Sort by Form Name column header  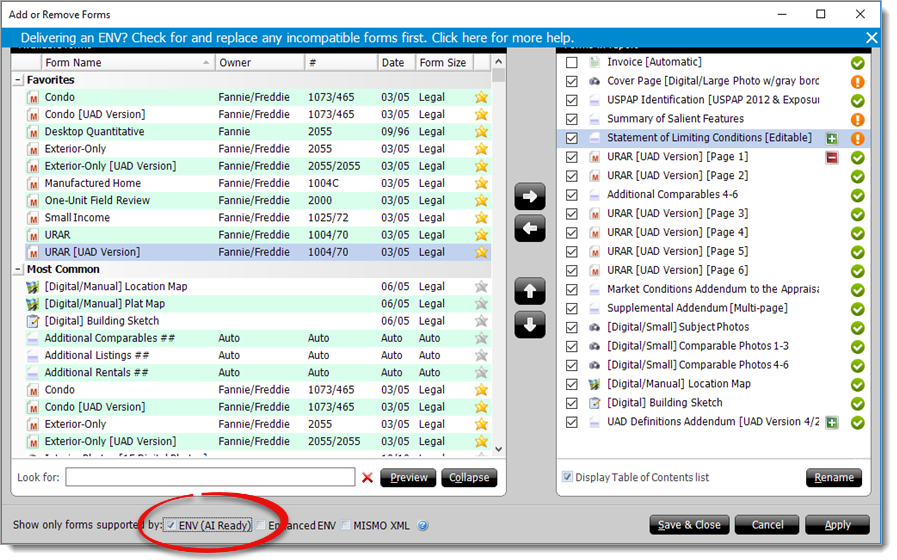tap(128, 62)
